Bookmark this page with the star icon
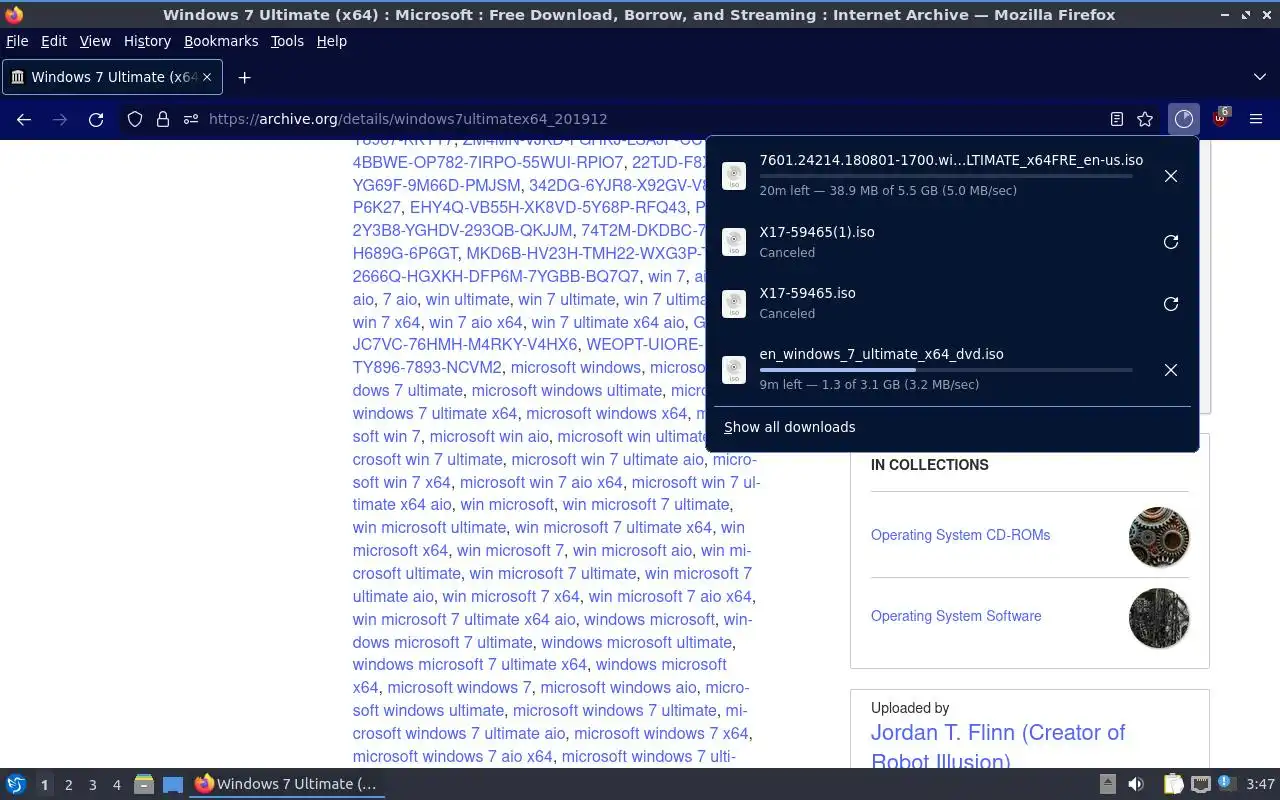1280x800 pixels. click(x=1145, y=119)
